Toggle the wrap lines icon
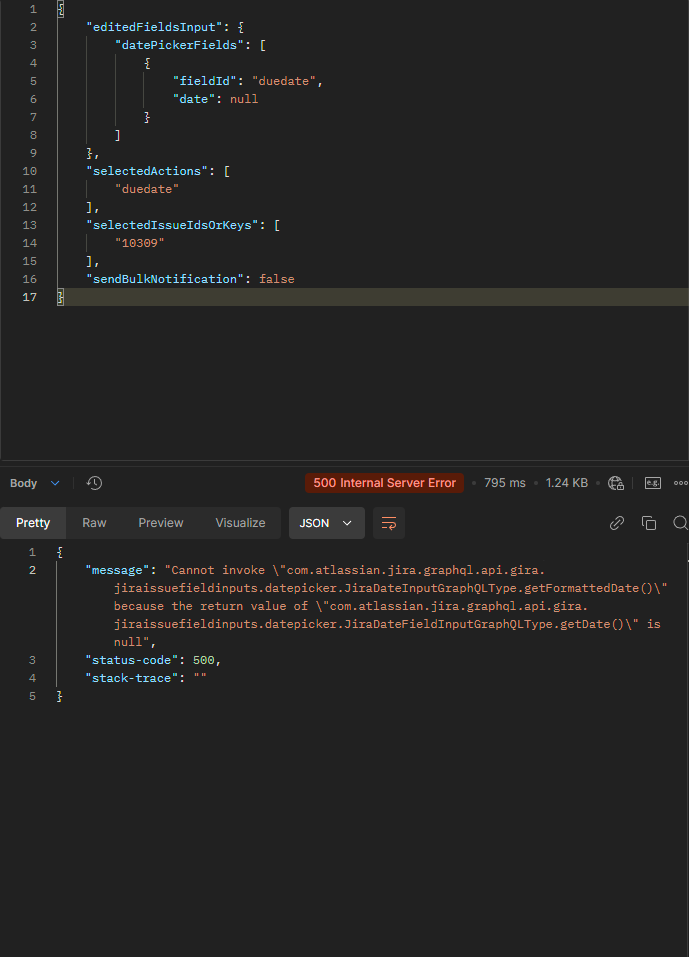Image resolution: width=689 pixels, height=957 pixels. point(388,523)
